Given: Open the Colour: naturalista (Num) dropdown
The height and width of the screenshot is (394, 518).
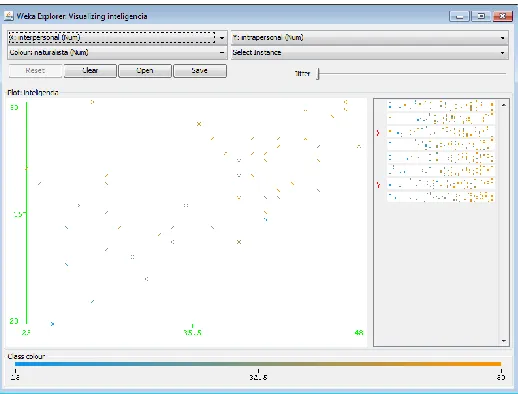Looking at the screenshot, I should pyautogui.click(x=117, y=53).
